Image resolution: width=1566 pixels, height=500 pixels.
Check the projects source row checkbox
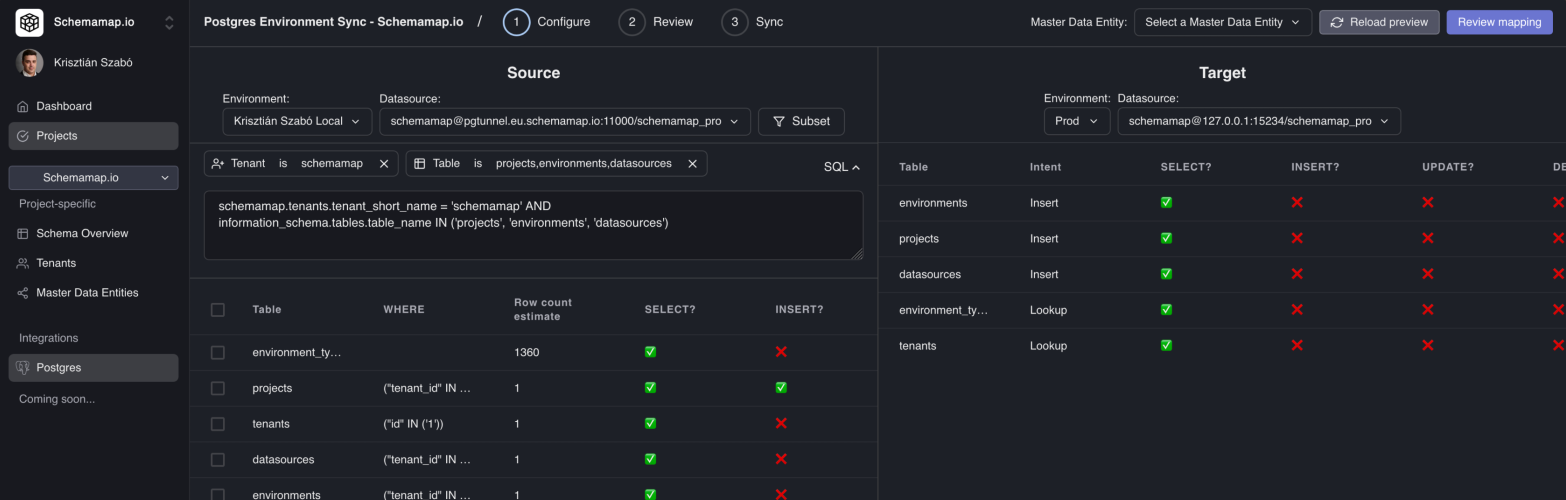tap(218, 388)
